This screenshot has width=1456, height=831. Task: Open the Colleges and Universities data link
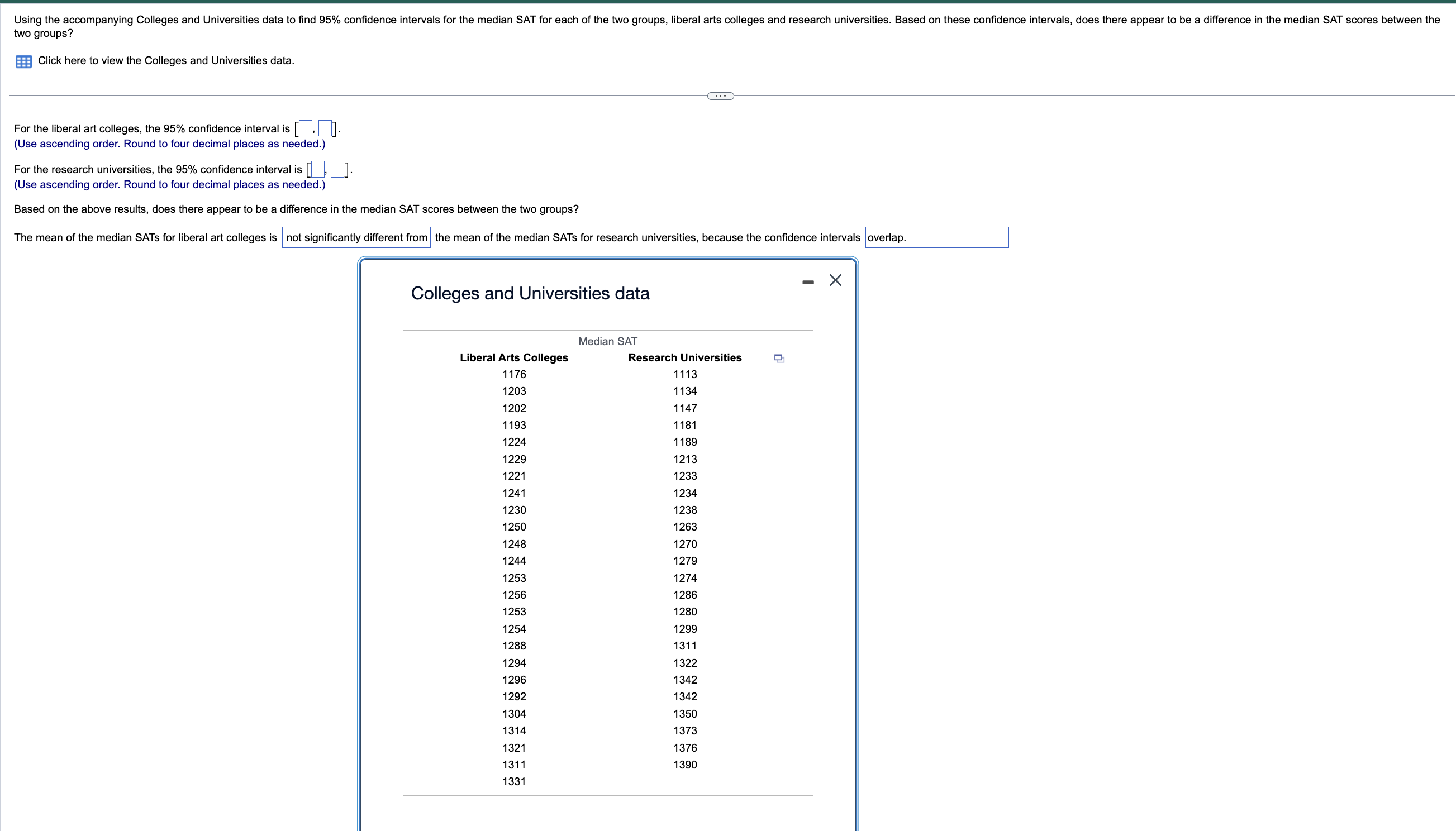click(165, 60)
